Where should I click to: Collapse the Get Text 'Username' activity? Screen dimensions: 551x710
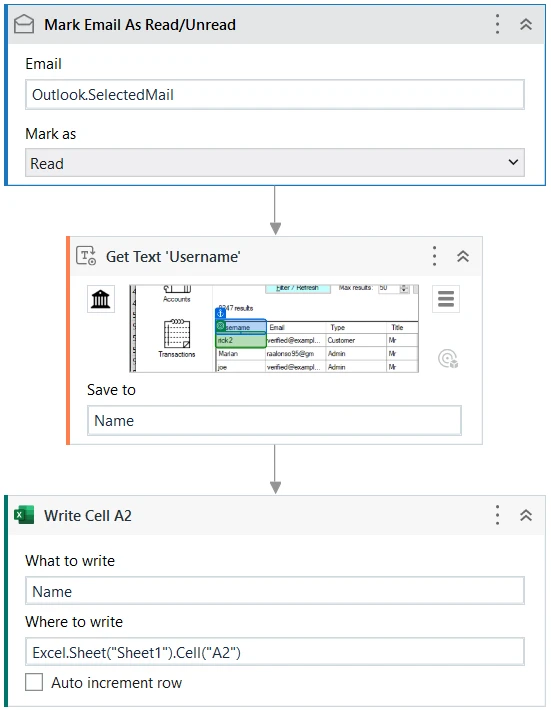tap(463, 256)
